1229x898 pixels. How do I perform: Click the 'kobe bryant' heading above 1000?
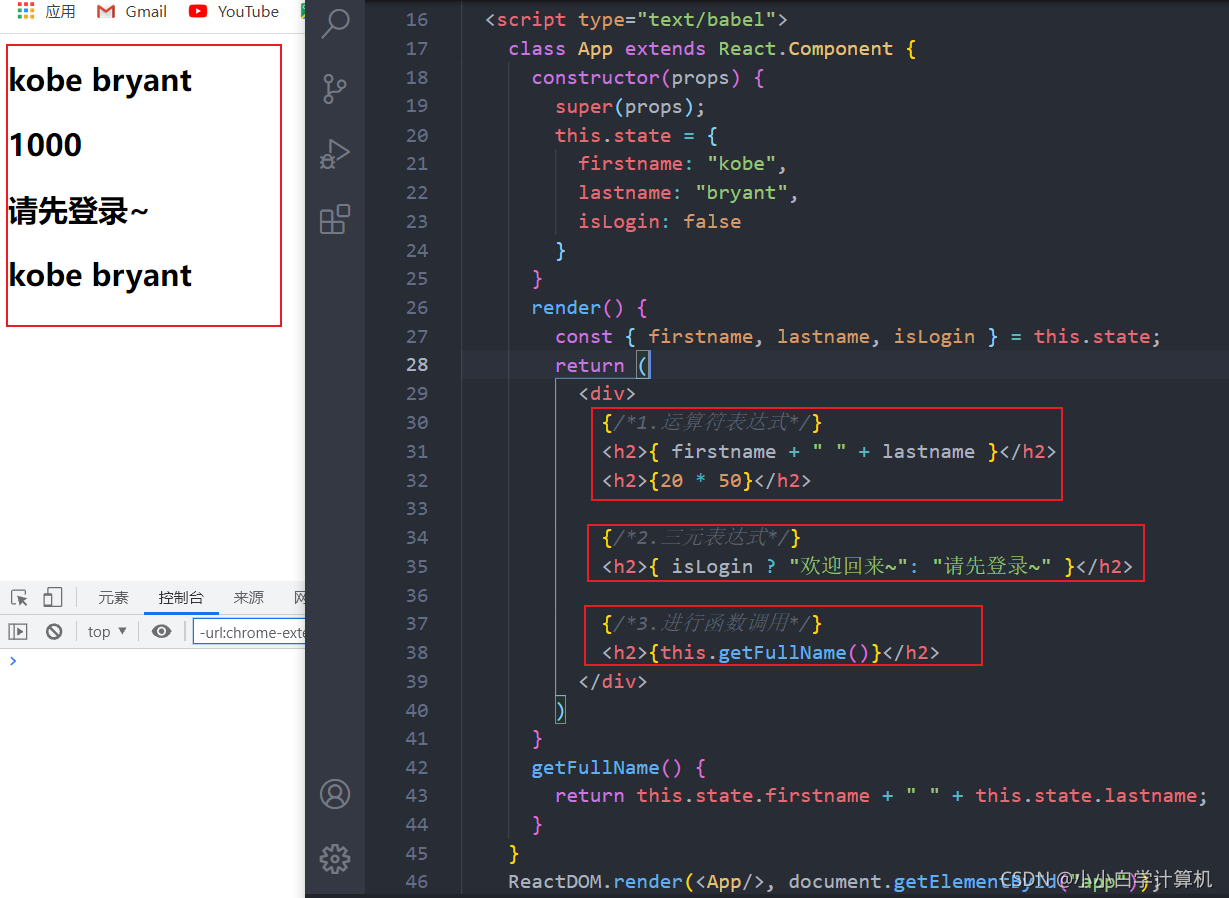coord(100,80)
